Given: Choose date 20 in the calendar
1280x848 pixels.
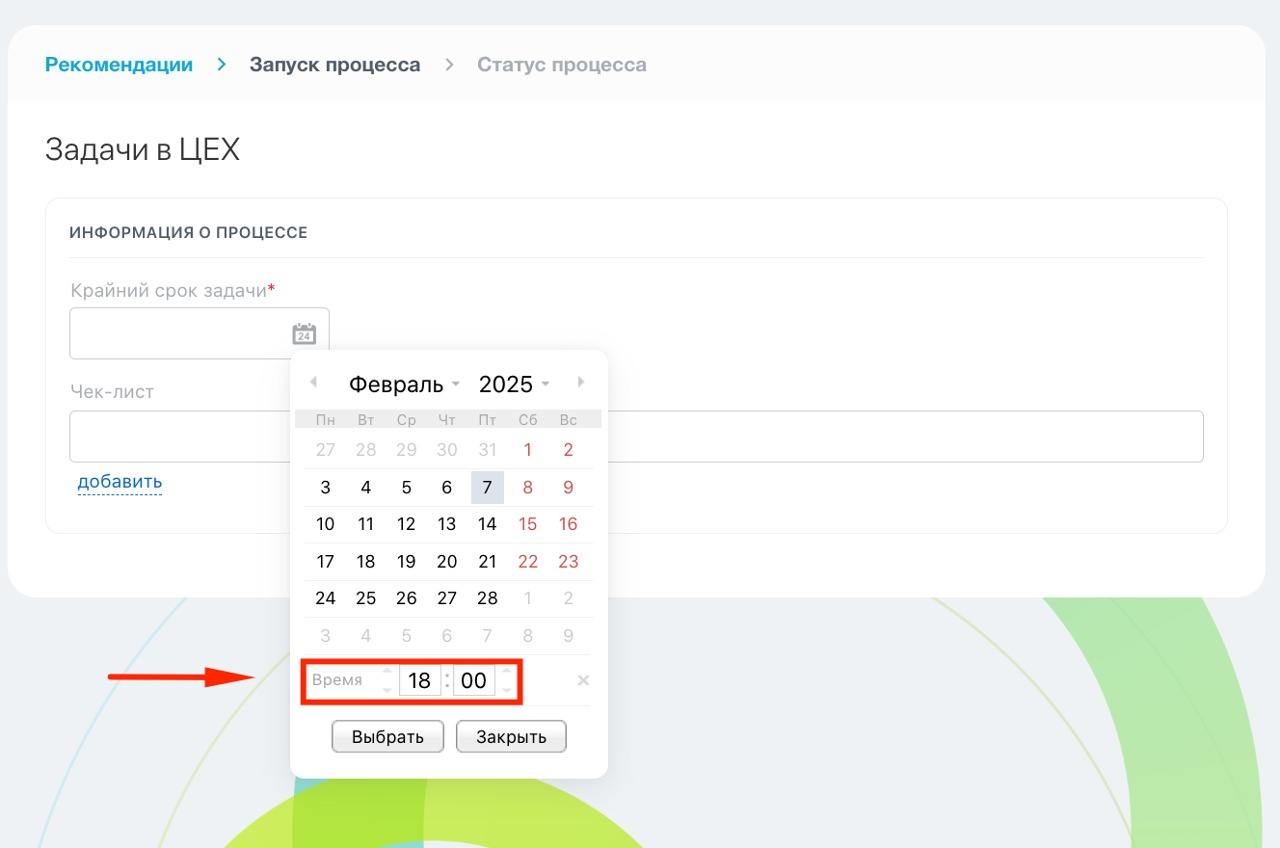Looking at the screenshot, I should pos(447,561).
